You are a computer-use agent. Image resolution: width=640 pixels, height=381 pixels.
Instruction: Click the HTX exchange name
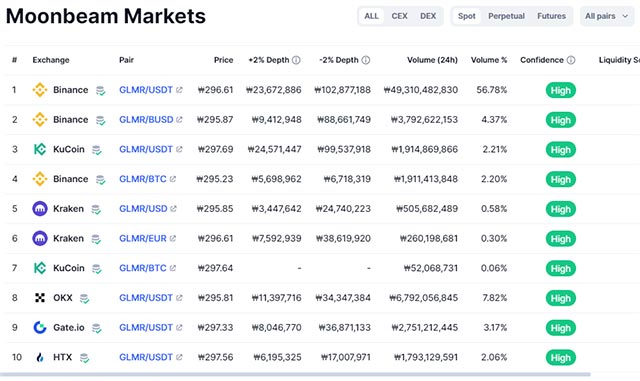click(62, 357)
